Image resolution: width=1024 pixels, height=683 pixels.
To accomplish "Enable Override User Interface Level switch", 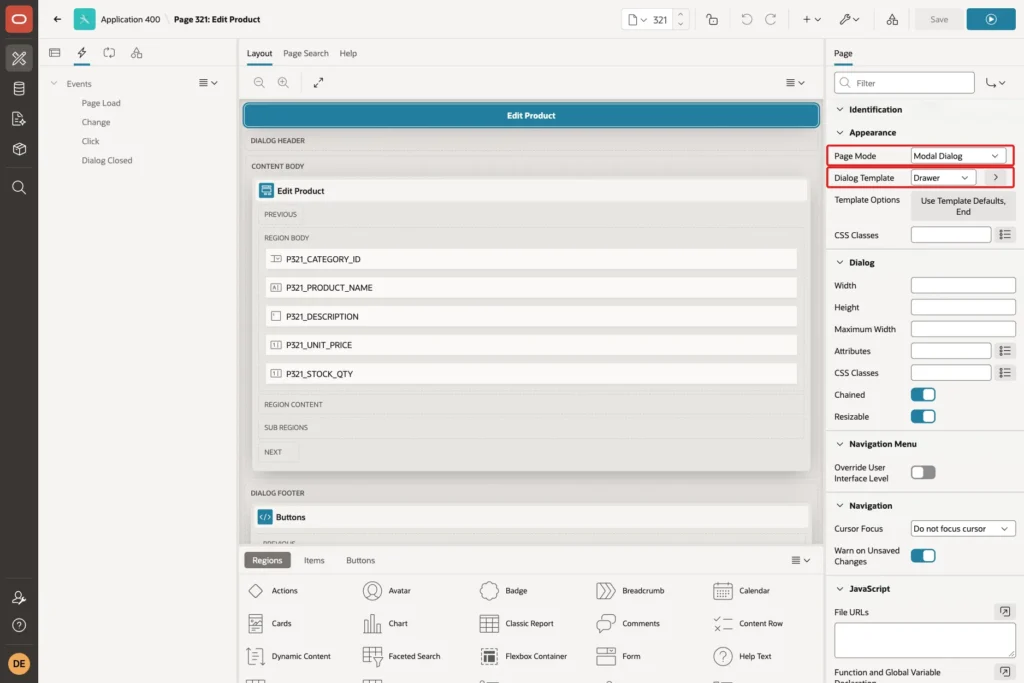I will coord(923,472).
